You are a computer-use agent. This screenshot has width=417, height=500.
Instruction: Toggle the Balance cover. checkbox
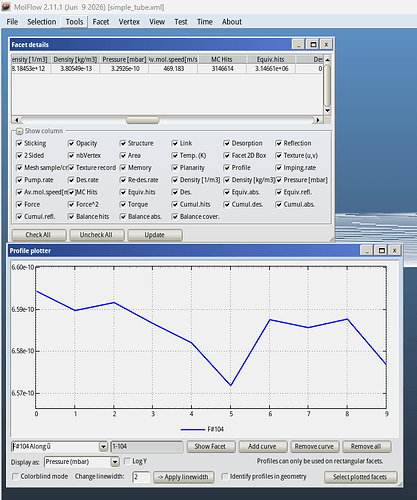coord(175,217)
